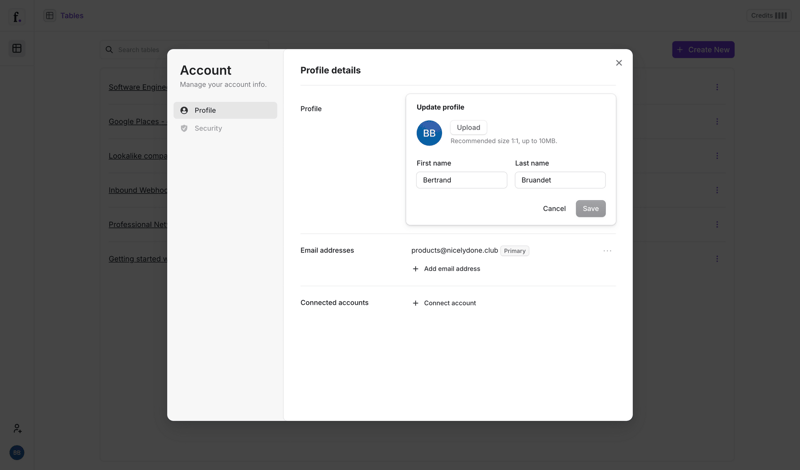Click the products@nicelydone.club email text

click(454, 251)
